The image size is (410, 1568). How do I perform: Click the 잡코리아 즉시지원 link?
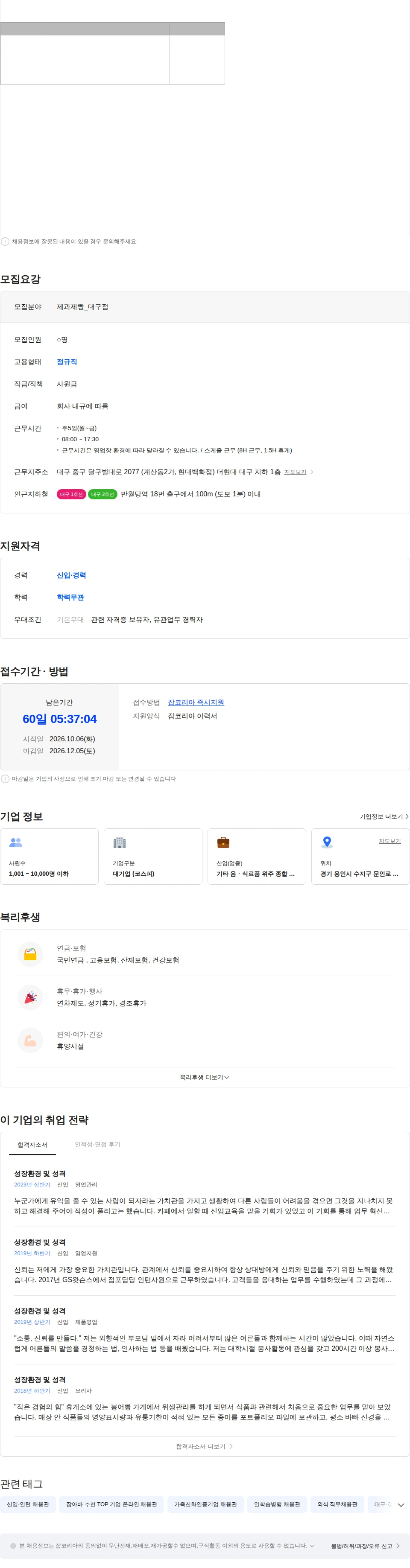click(196, 702)
